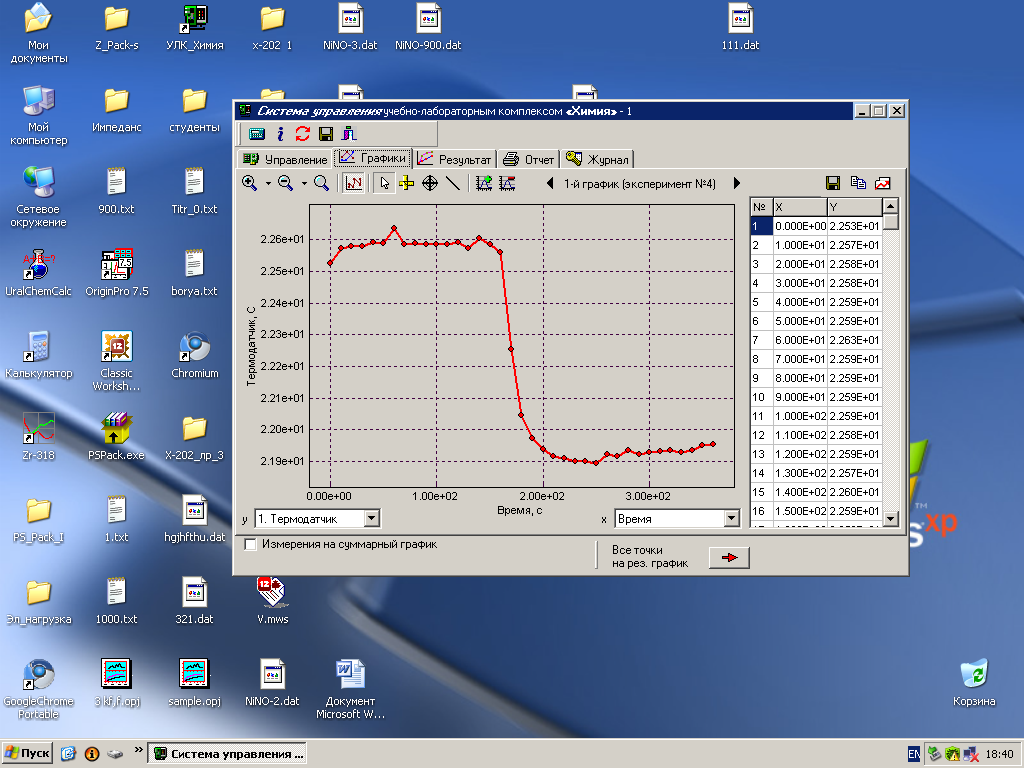Toggle the red line-with-points display button
The image size is (1024, 768).
(x=353, y=184)
